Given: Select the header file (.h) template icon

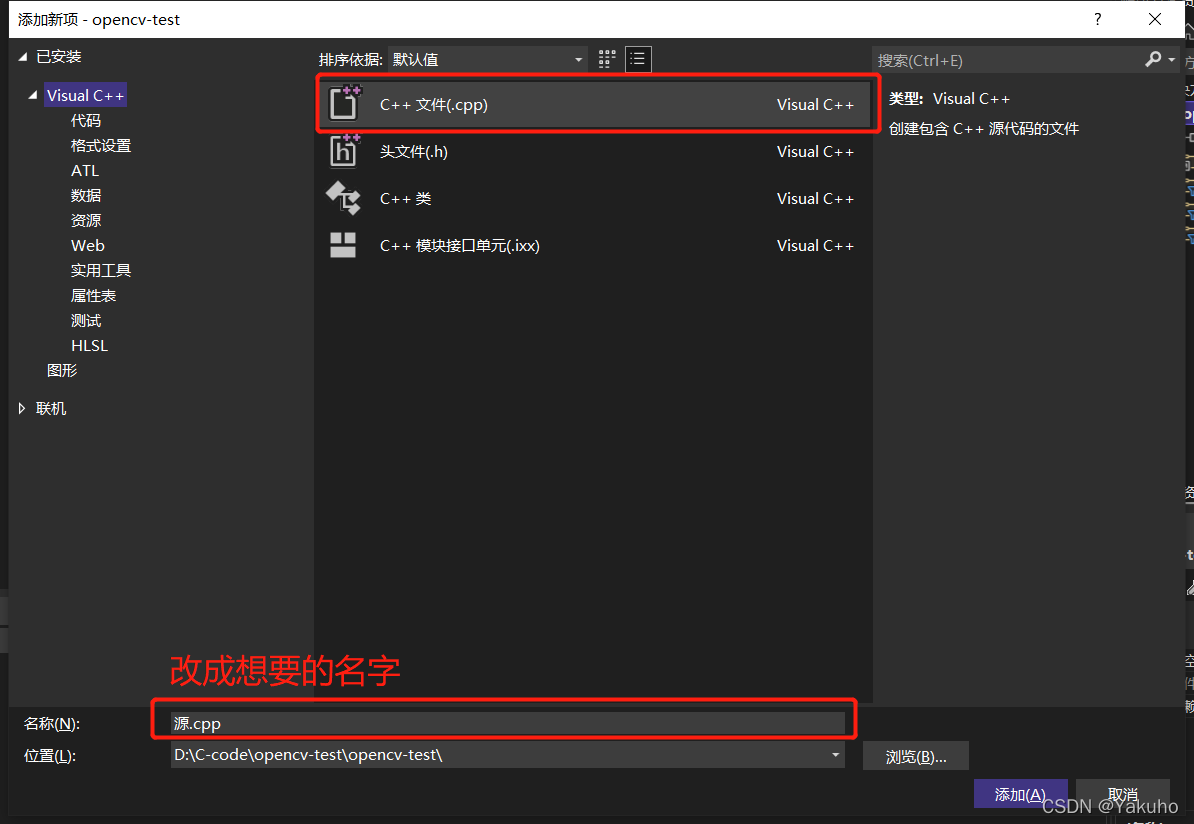Looking at the screenshot, I should coord(344,150).
